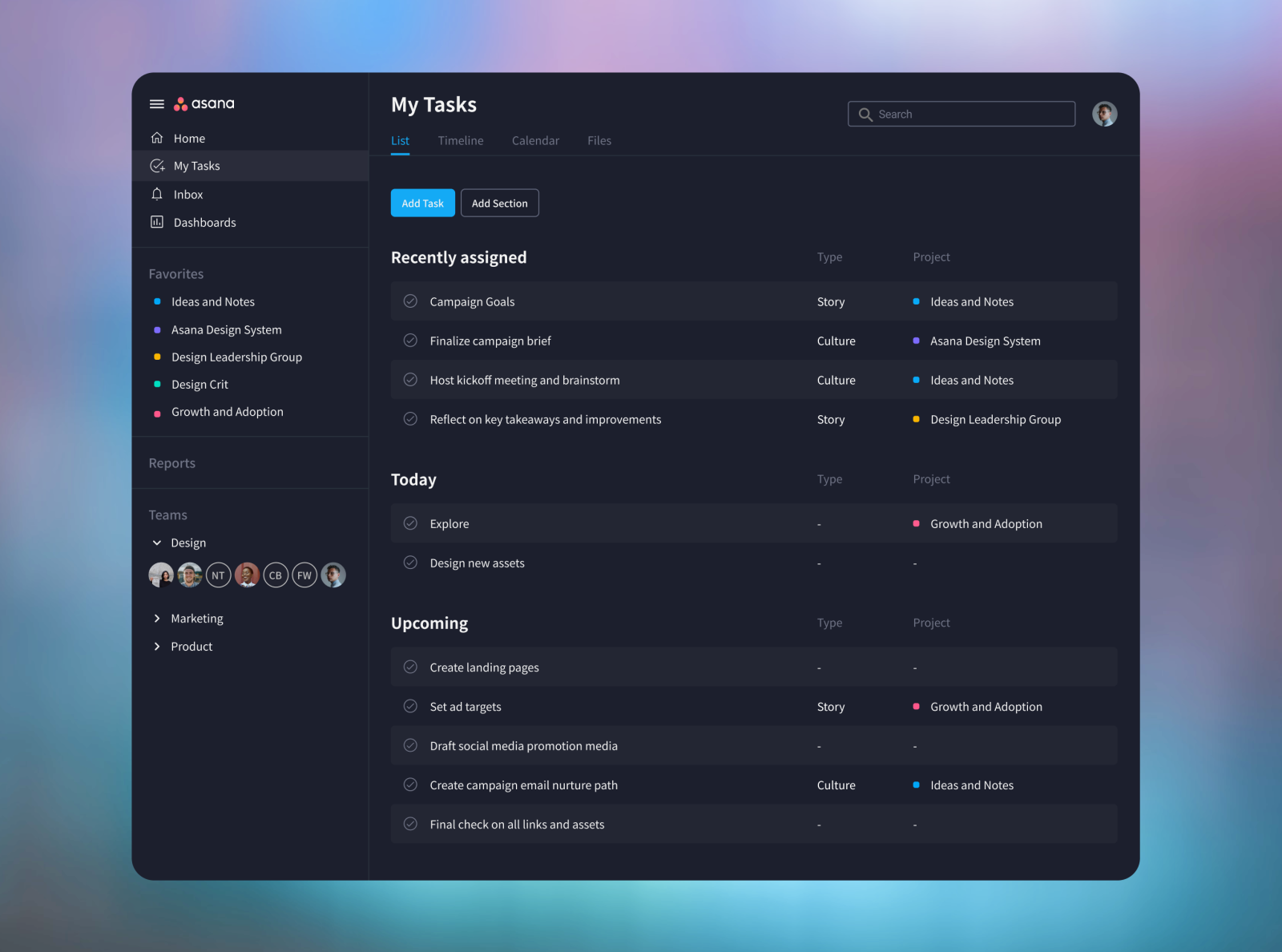Expand the Product team

tap(157, 646)
